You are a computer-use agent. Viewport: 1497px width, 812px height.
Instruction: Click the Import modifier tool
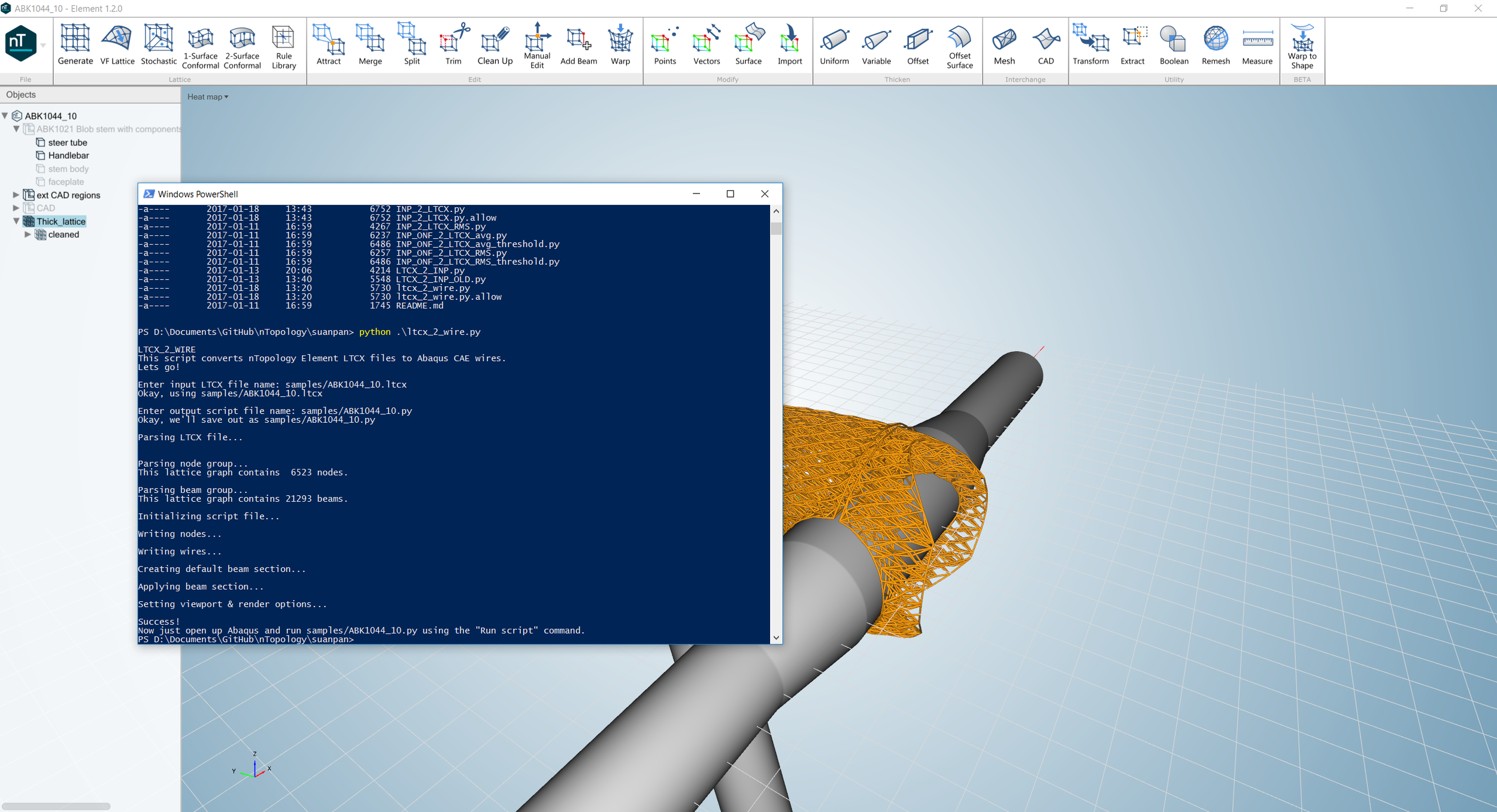point(790,45)
